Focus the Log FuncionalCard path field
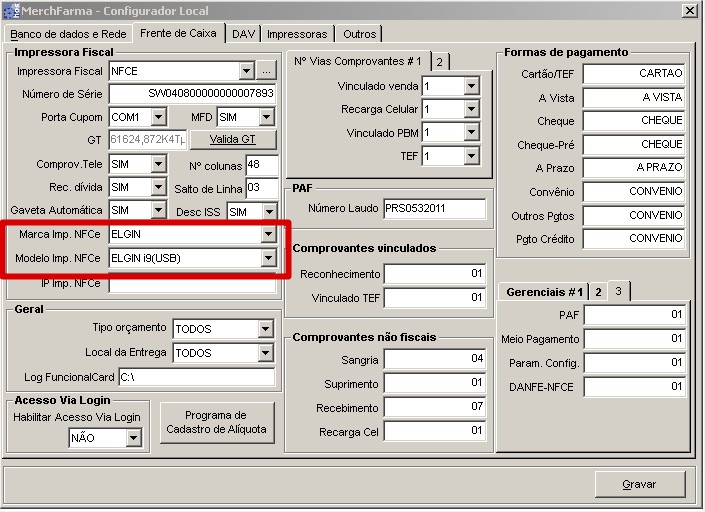 195,377
